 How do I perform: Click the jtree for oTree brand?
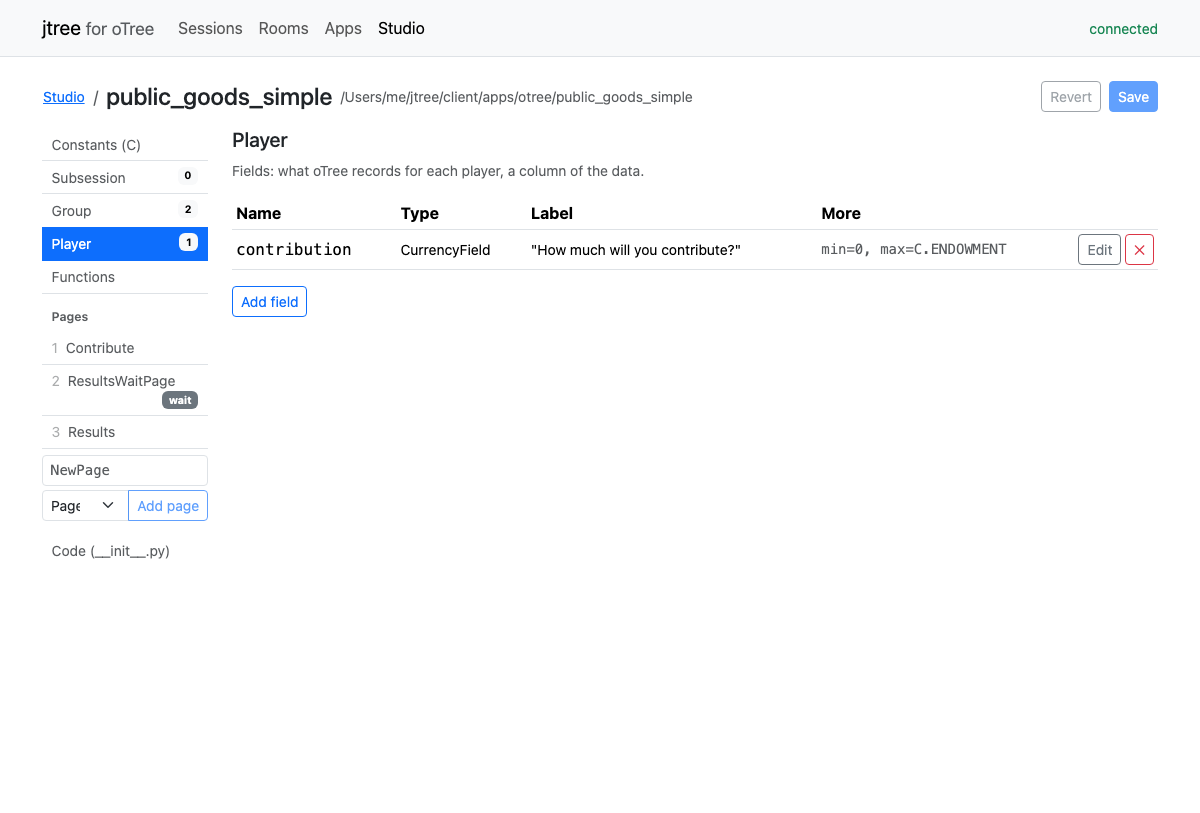(x=98, y=28)
